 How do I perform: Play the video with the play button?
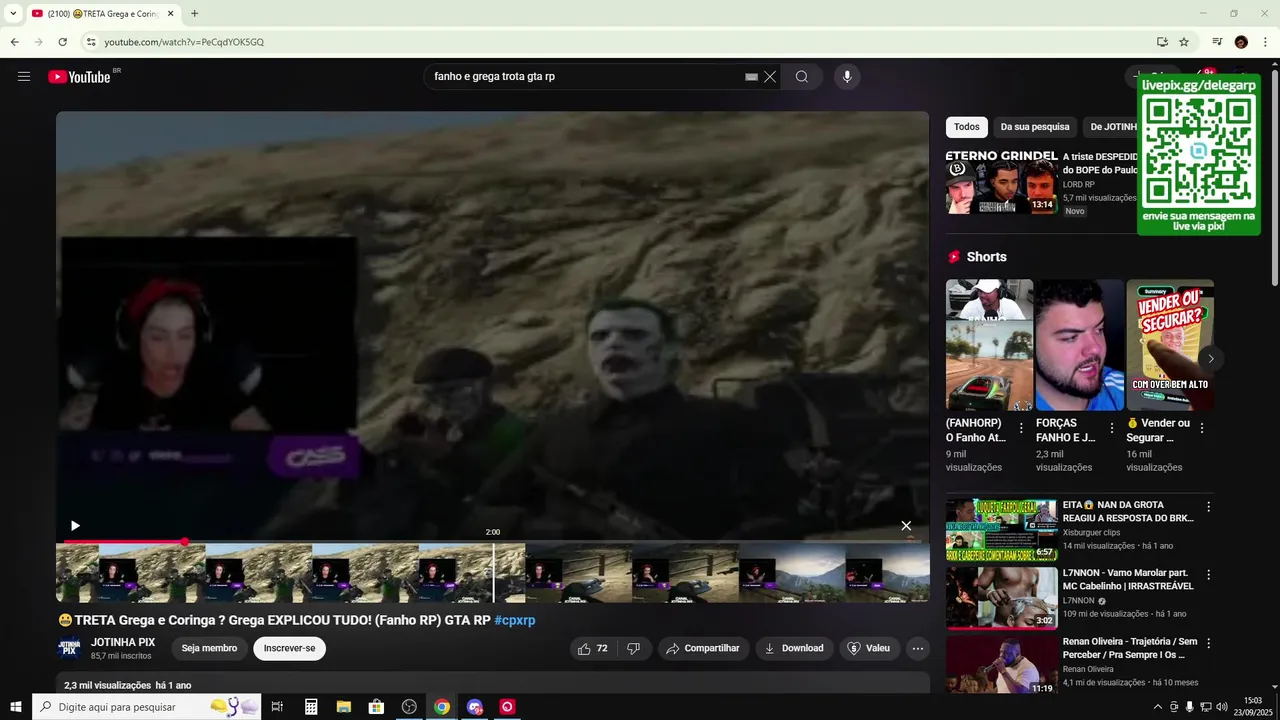75,526
